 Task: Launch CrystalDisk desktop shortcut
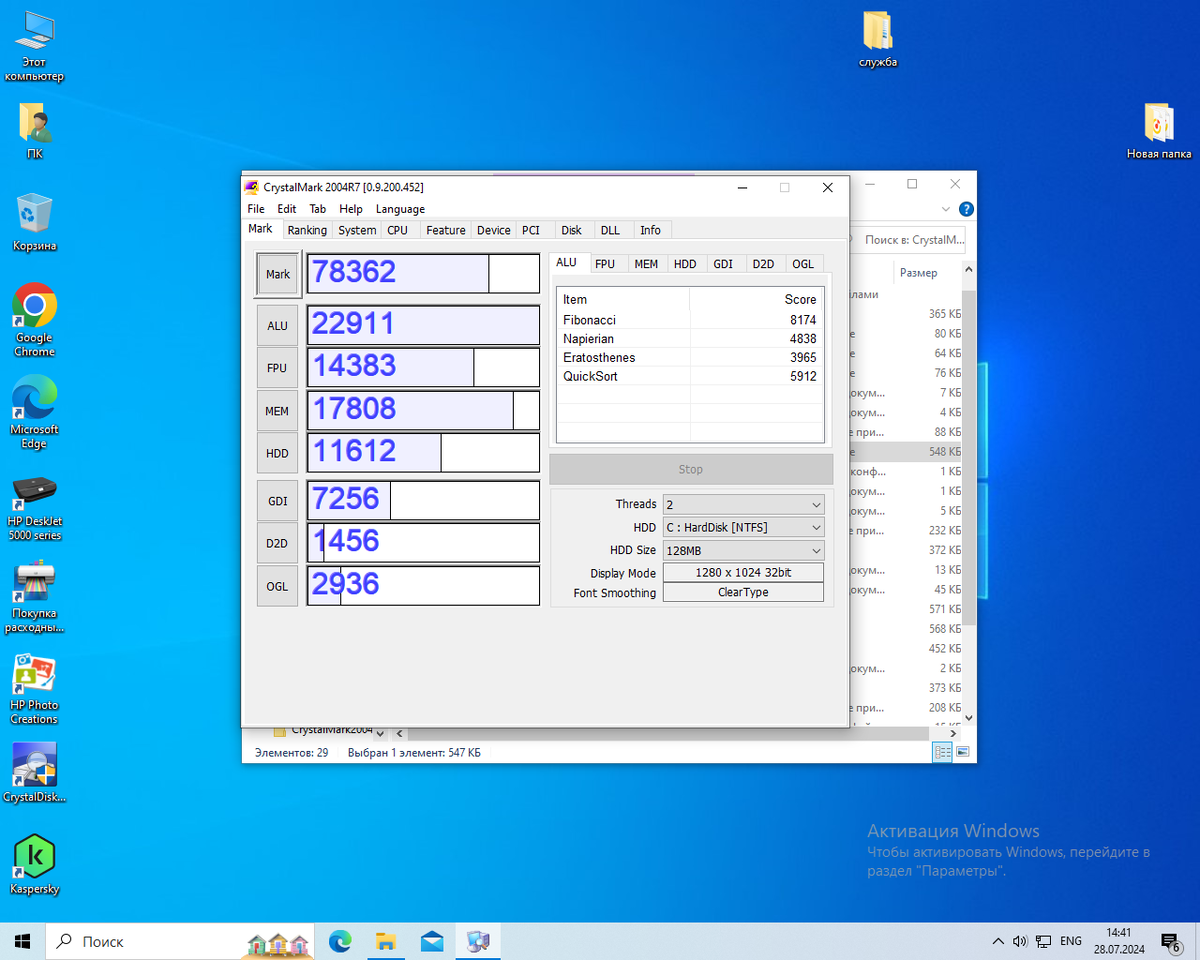[x=34, y=774]
